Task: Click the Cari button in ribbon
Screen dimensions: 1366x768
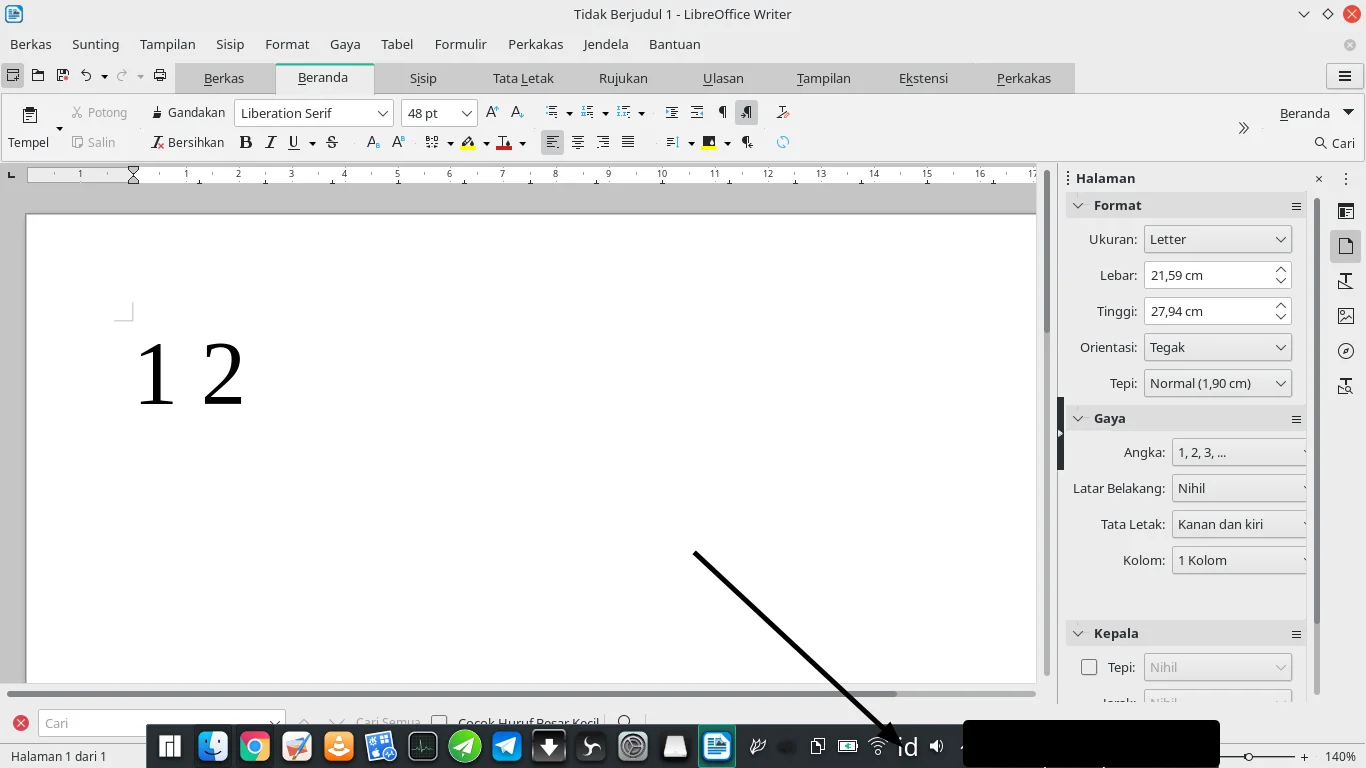Action: 1335,143
